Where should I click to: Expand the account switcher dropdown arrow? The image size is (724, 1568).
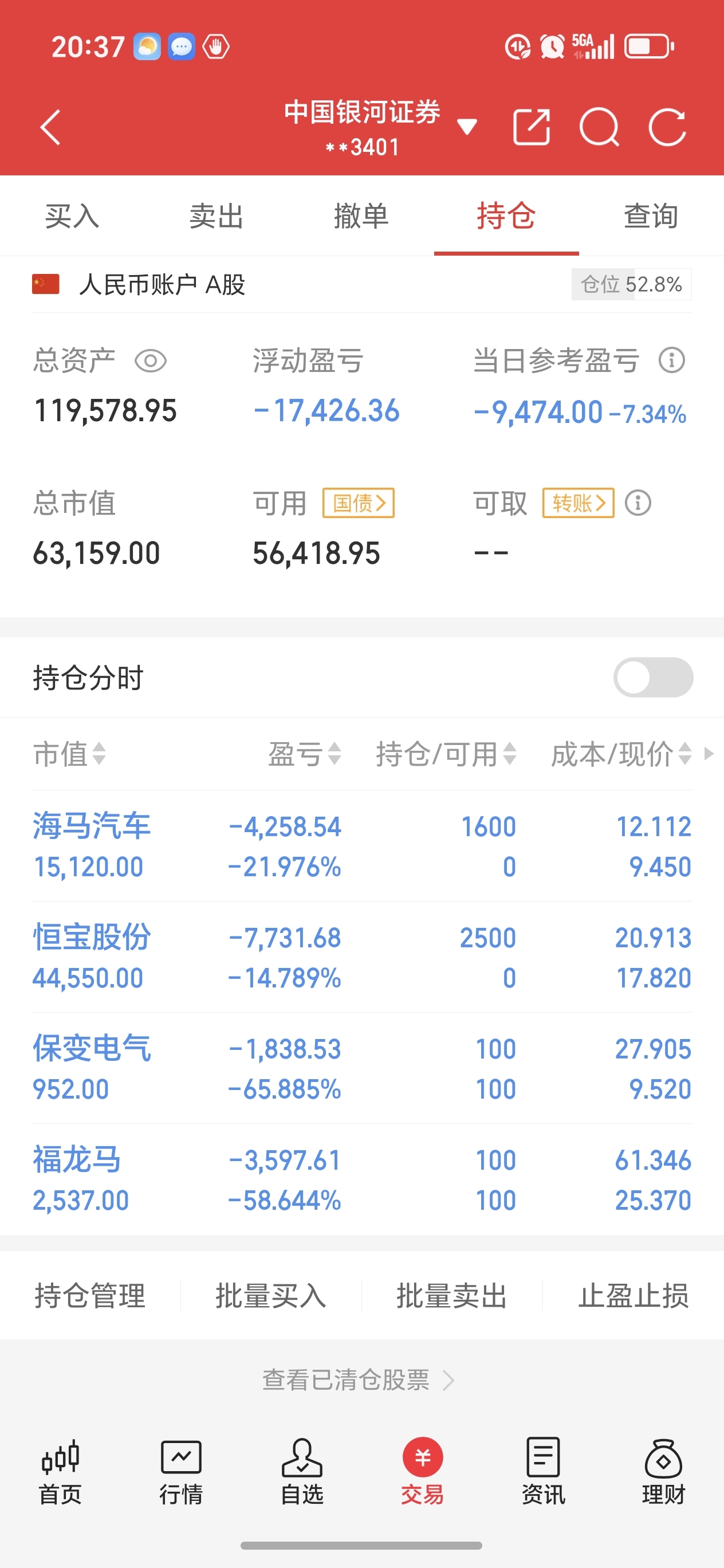[x=467, y=127]
